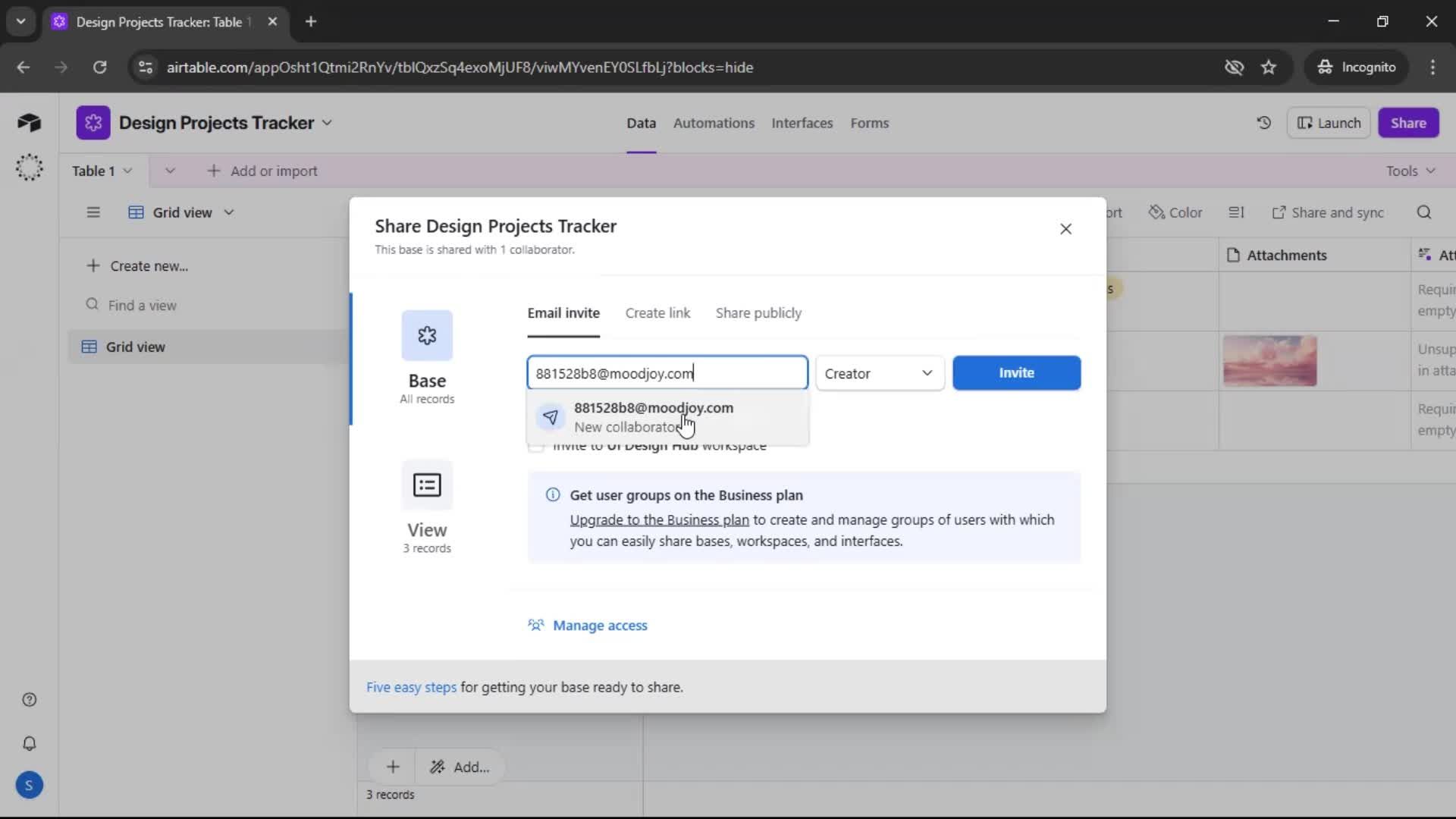The width and height of the screenshot is (1456, 819).
Task: Click the row height icon
Action: (x=1236, y=212)
